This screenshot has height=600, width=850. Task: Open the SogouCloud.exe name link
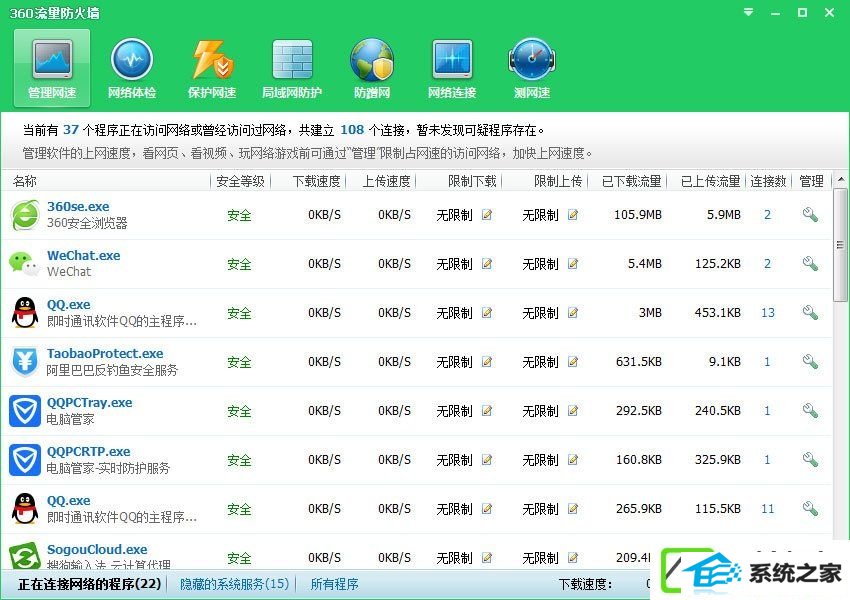(x=97, y=550)
